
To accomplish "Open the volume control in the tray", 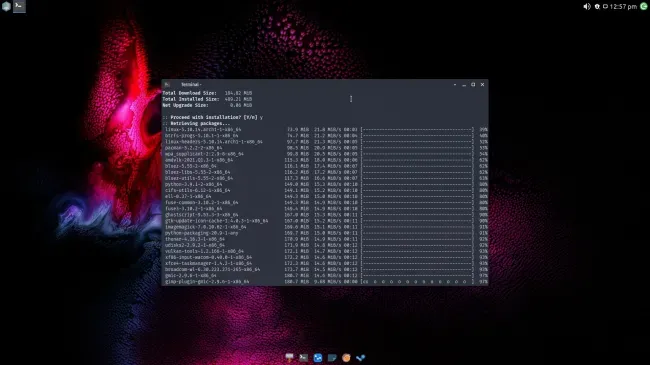I will tap(587, 6).
